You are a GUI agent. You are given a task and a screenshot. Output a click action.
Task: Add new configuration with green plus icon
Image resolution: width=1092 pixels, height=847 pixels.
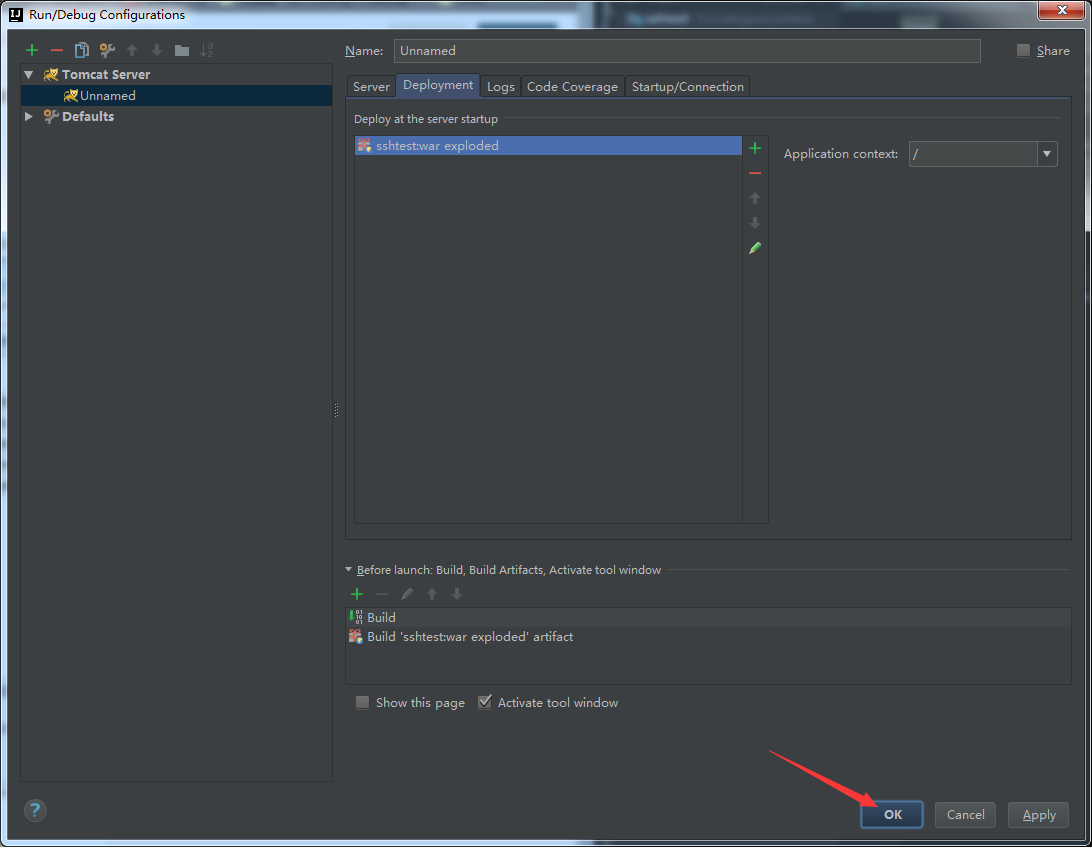point(32,50)
